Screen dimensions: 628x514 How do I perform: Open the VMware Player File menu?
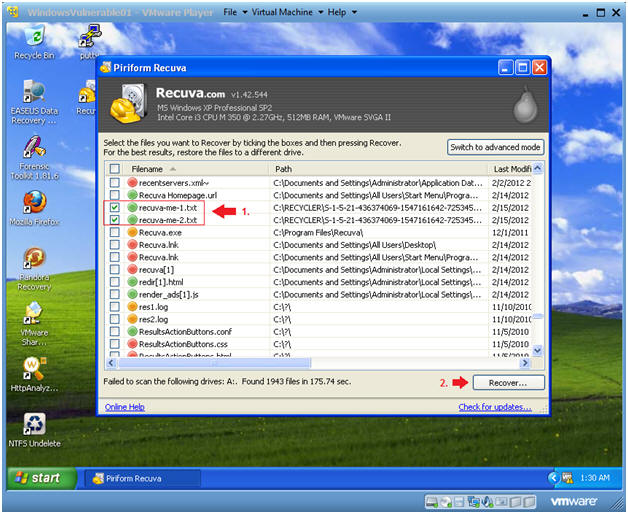(230, 12)
